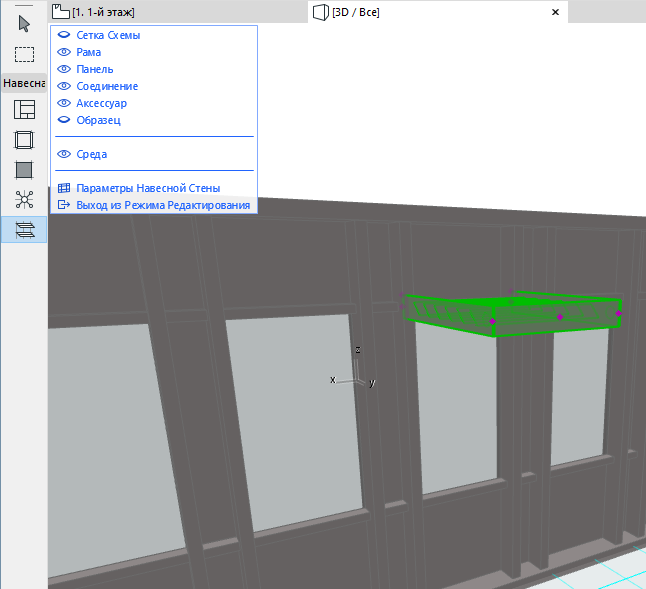This screenshot has width=646, height=589.
Task: Click the 3D window icon on tab
Action: pos(321,12)
